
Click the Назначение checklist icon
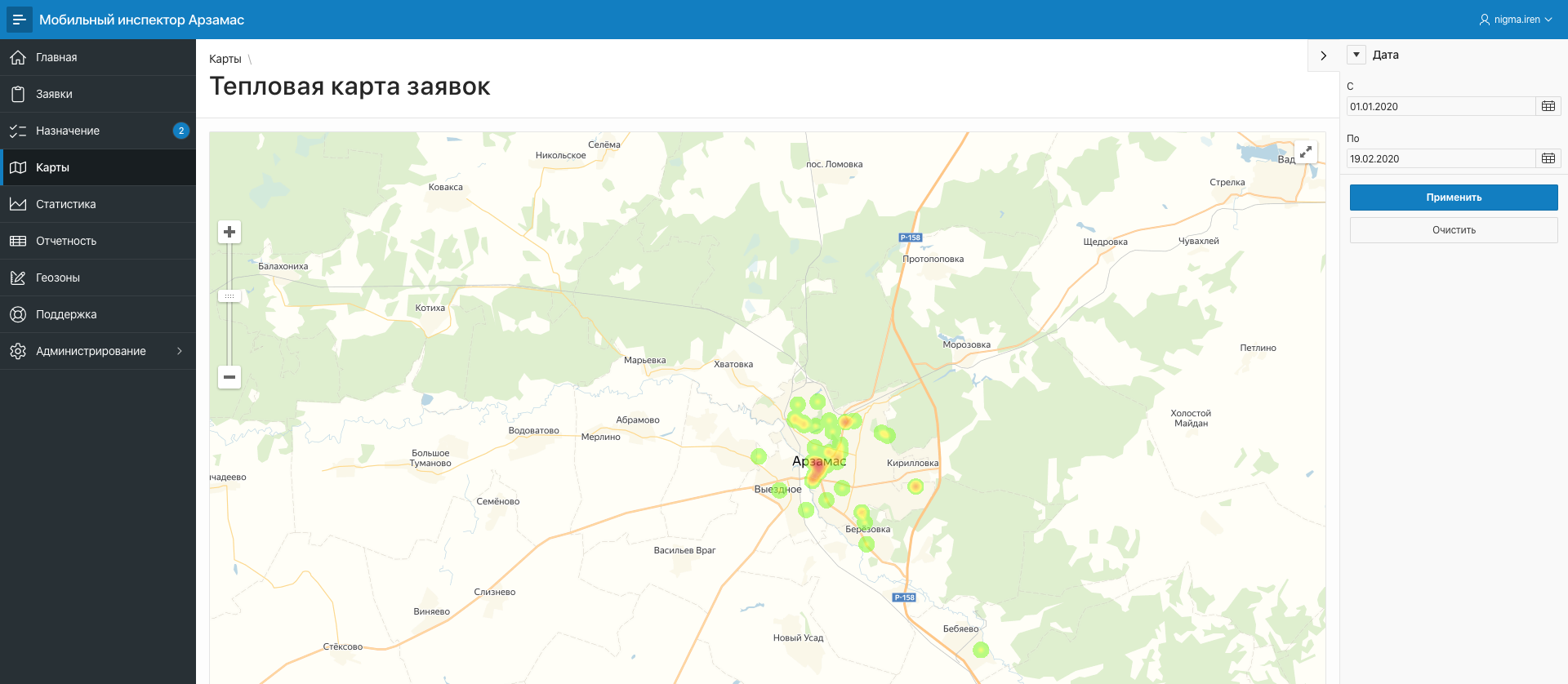[18, 131]
